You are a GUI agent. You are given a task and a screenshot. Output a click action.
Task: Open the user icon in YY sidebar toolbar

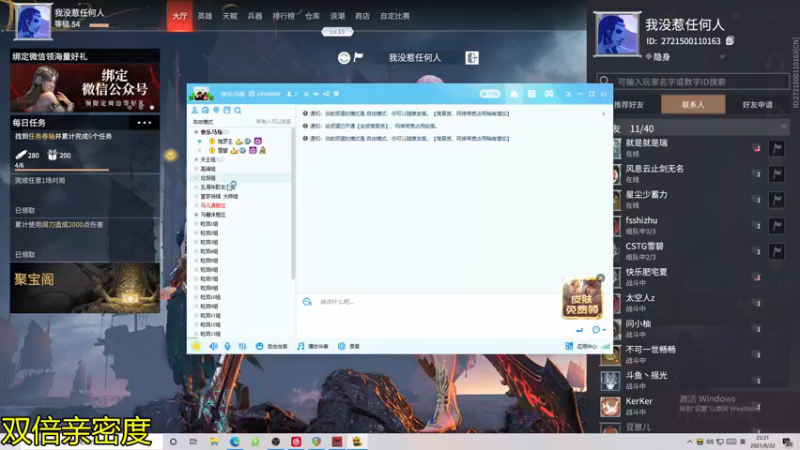tap(194, 110)
